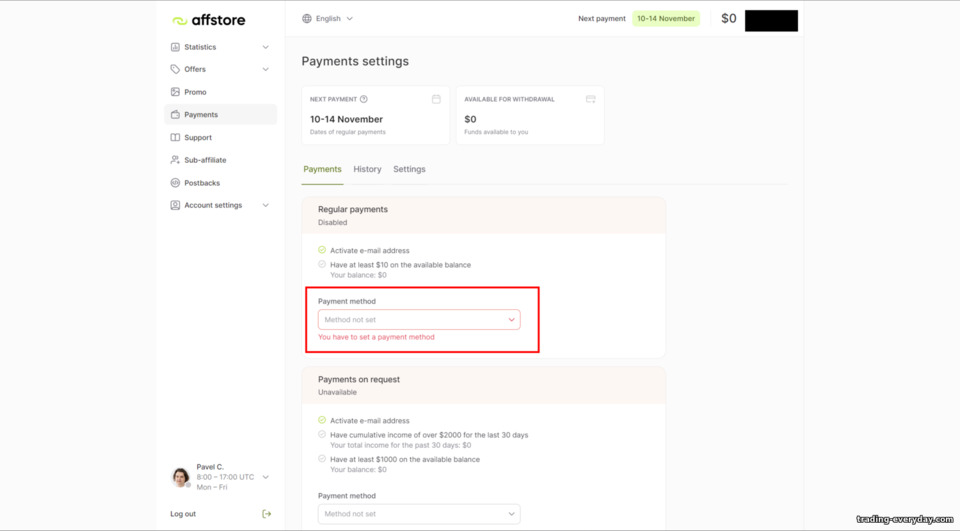Open Postbacks in the sidebar
This screenshot has height=531, width=960.
click(220, 183)
